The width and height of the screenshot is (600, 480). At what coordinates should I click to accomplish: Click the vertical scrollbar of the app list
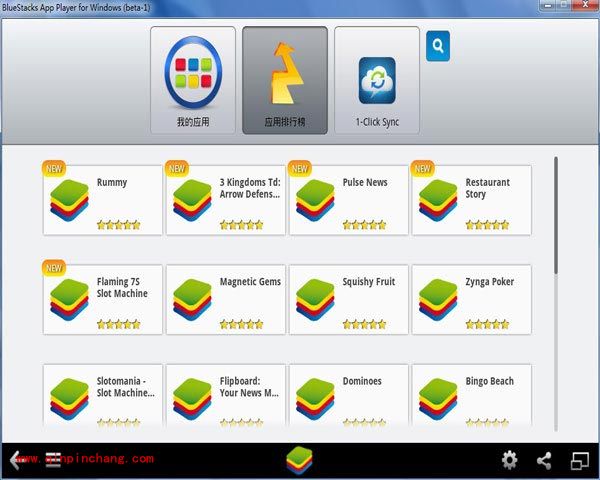(x=556, y=216)
